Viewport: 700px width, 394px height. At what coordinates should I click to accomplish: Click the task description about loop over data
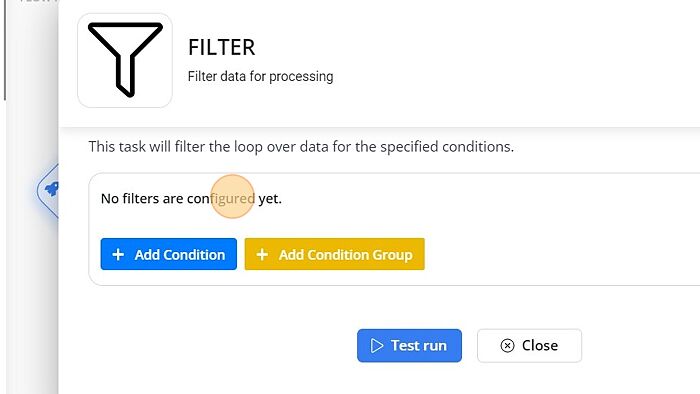tap(301, 146)
